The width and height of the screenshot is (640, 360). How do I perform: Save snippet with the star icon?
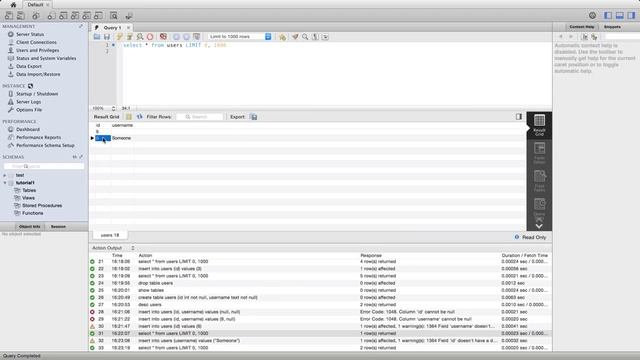tap(282, 37)
